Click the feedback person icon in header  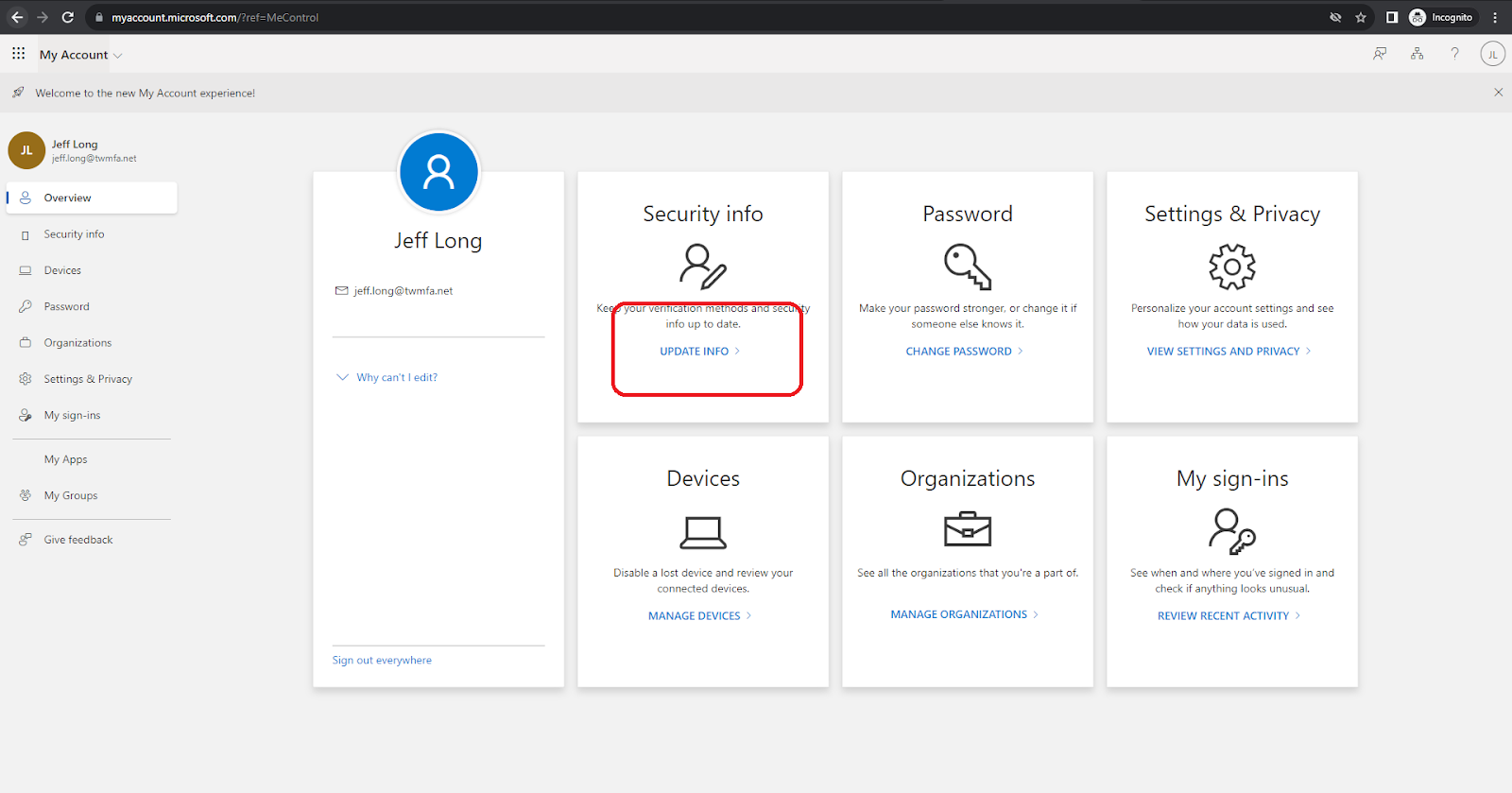(1380, 54)
